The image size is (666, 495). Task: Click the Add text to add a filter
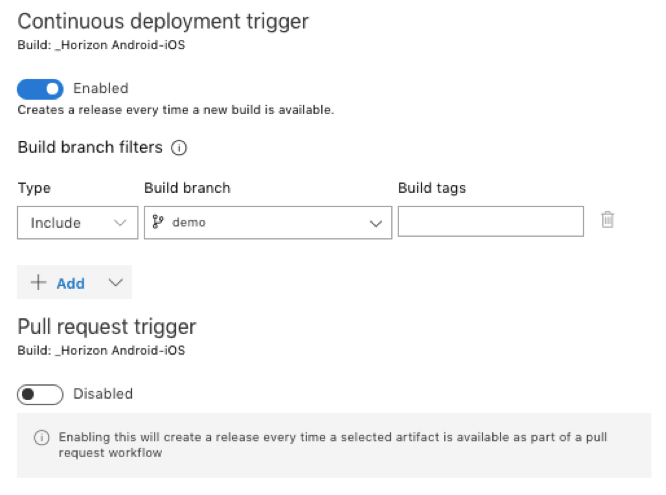click(71, 283)
